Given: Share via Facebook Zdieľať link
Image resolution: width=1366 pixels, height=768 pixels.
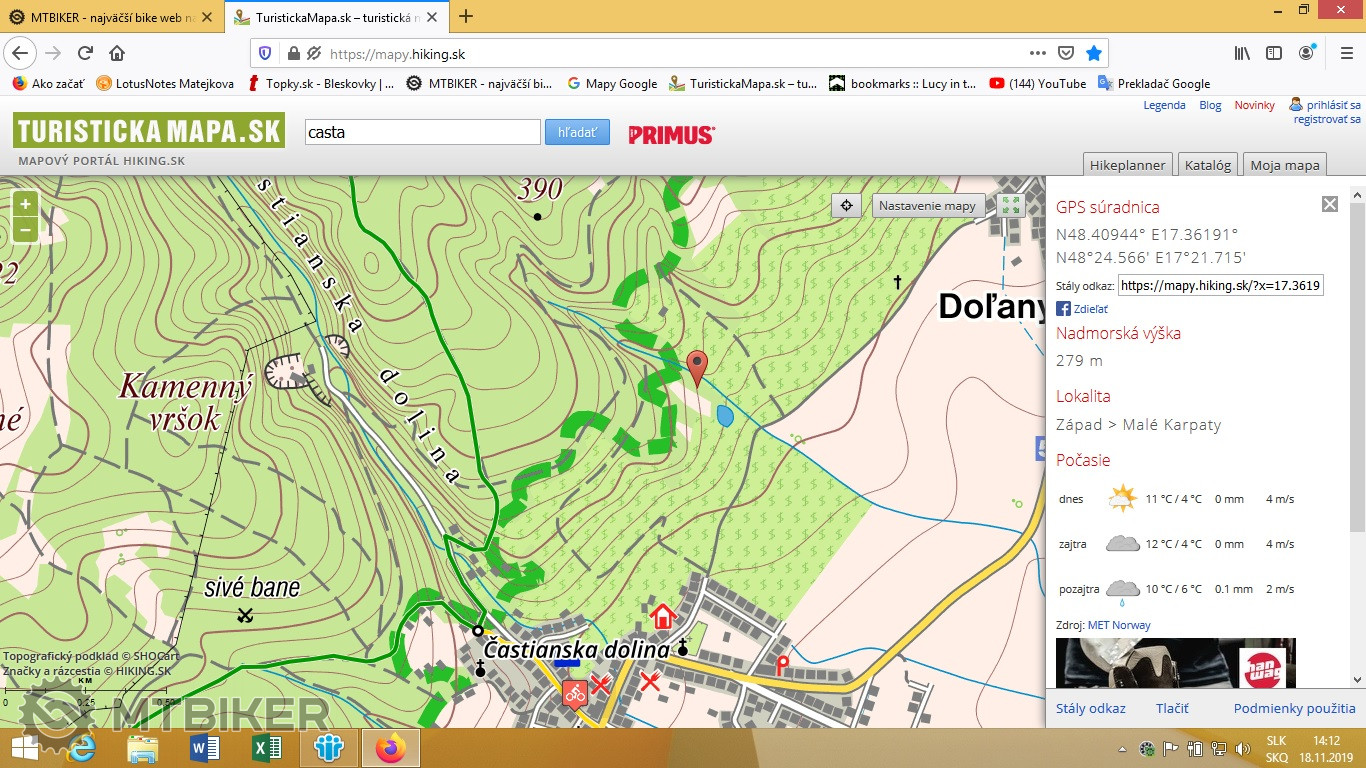Looking at the screenshot, I should click(1089, 309).
